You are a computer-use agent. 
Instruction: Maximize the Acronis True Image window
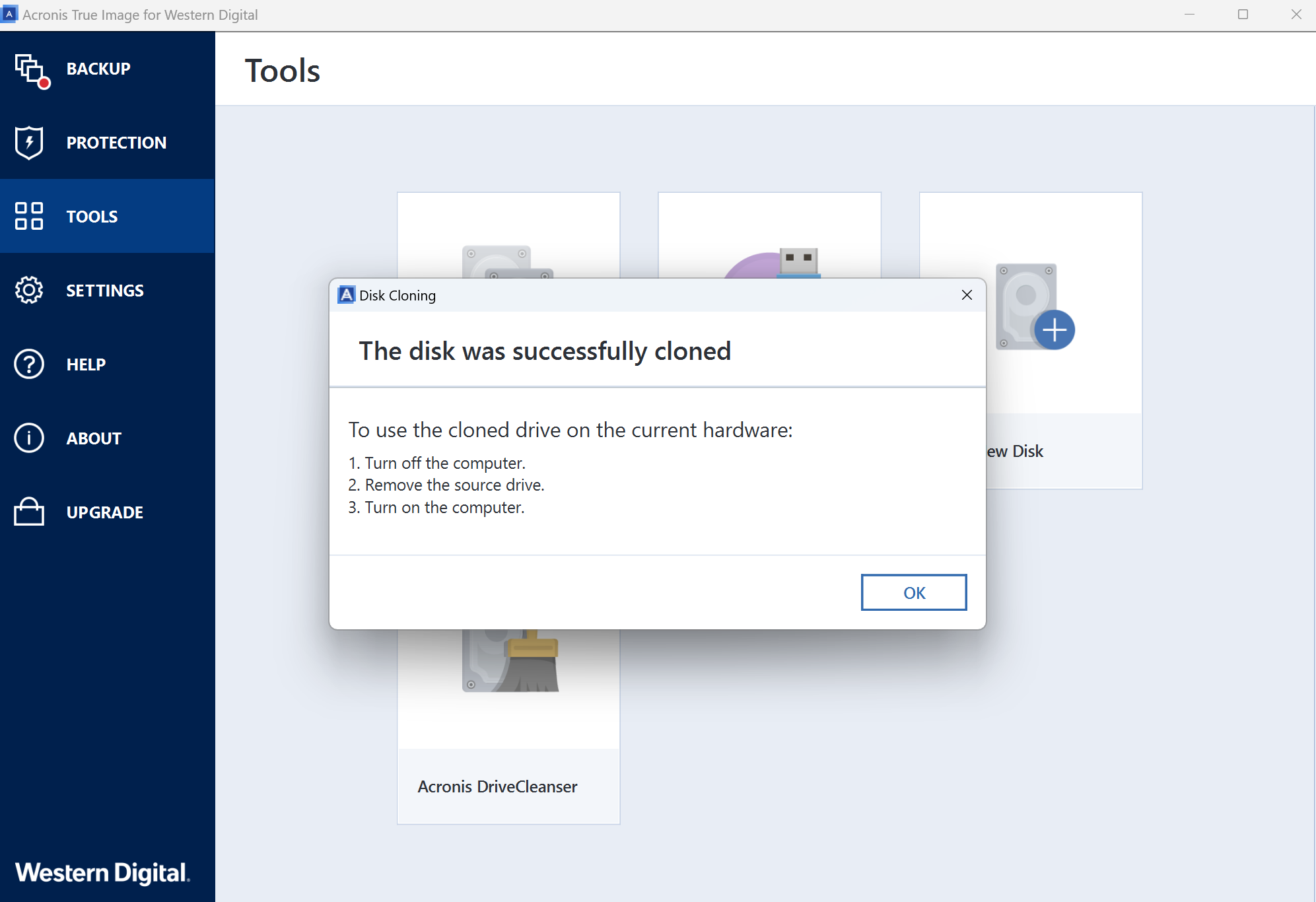click(x=1243, y=15)
